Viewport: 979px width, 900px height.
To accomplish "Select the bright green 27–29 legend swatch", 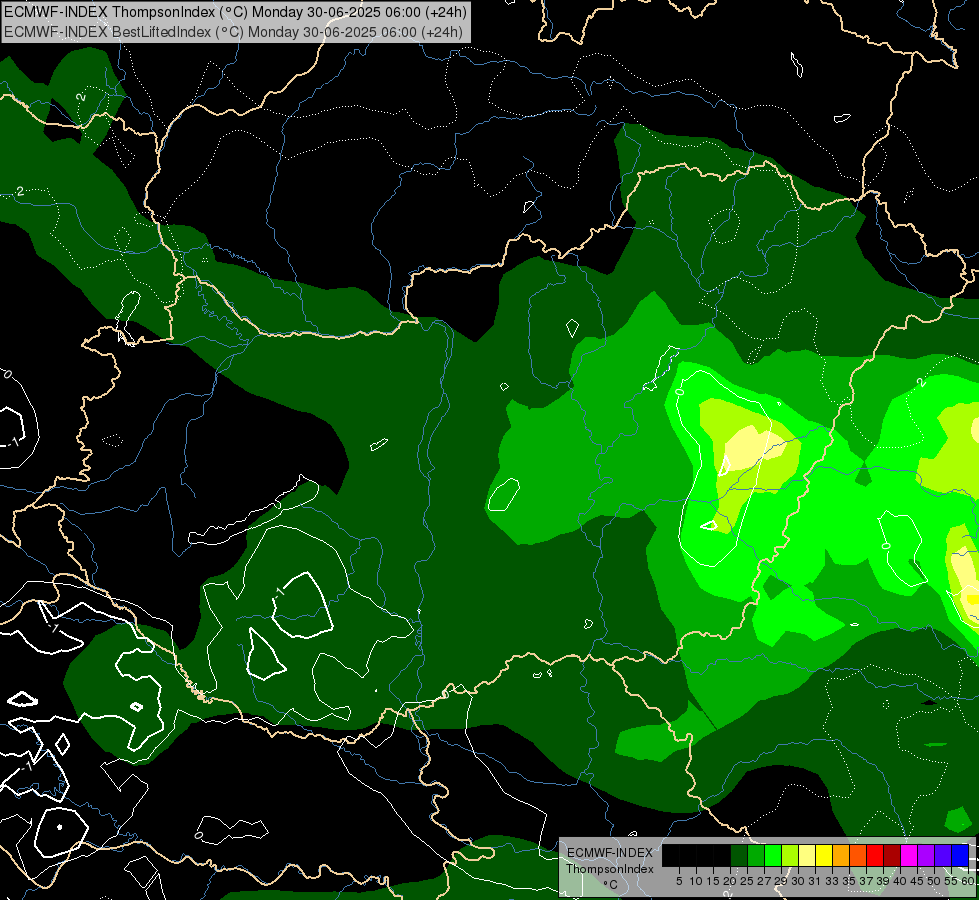I will tap(773, 855).
